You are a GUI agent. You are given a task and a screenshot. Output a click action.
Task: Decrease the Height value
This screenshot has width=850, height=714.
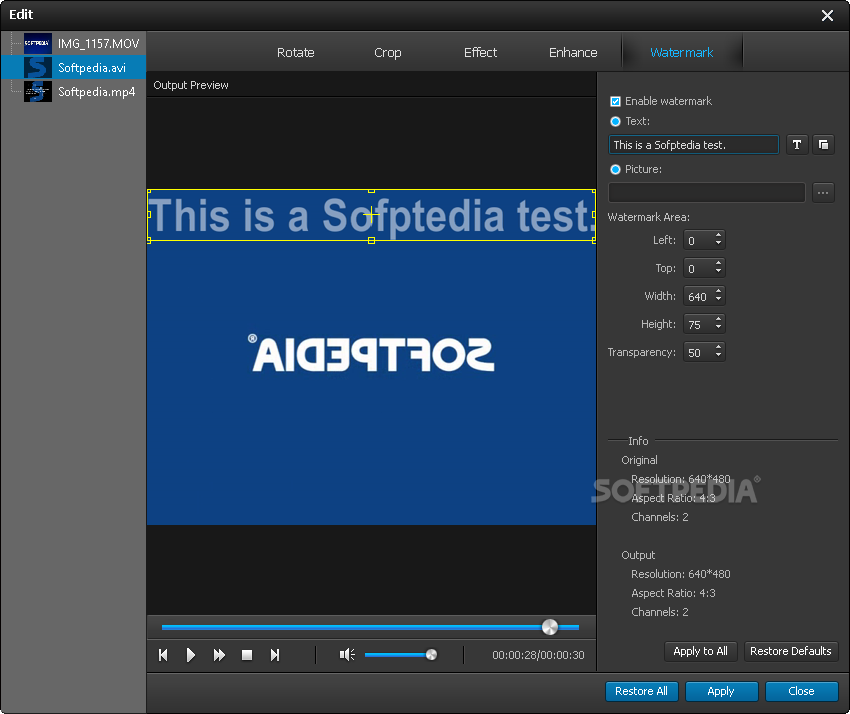pyautogui.click(x=718, y=327)
